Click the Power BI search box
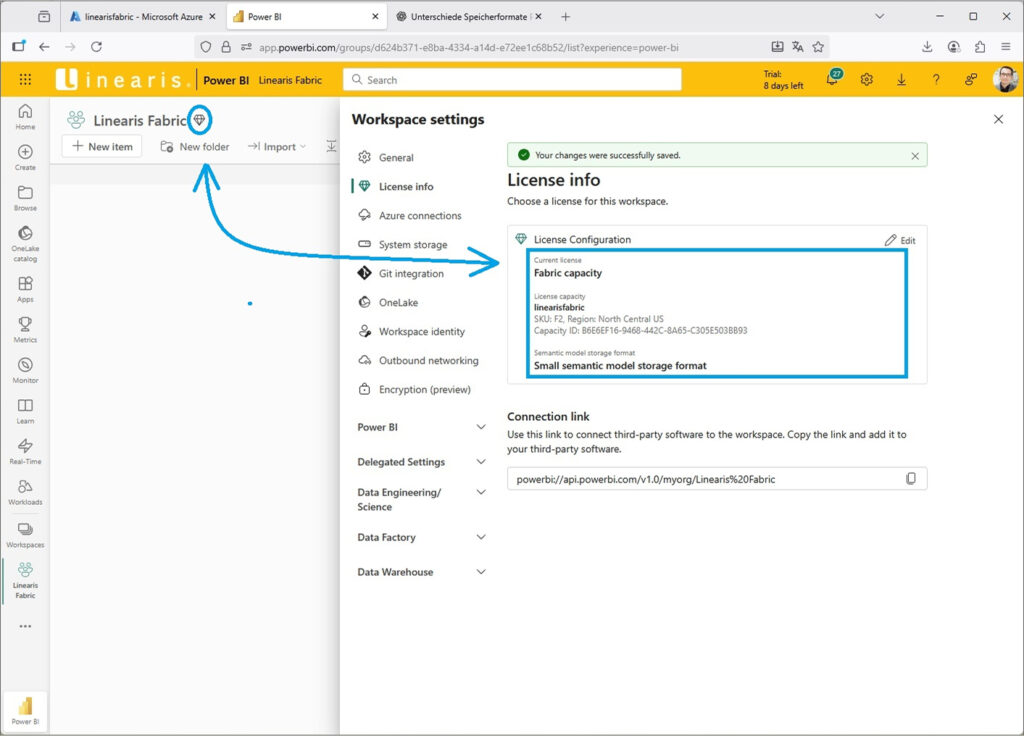 (512, 80)
